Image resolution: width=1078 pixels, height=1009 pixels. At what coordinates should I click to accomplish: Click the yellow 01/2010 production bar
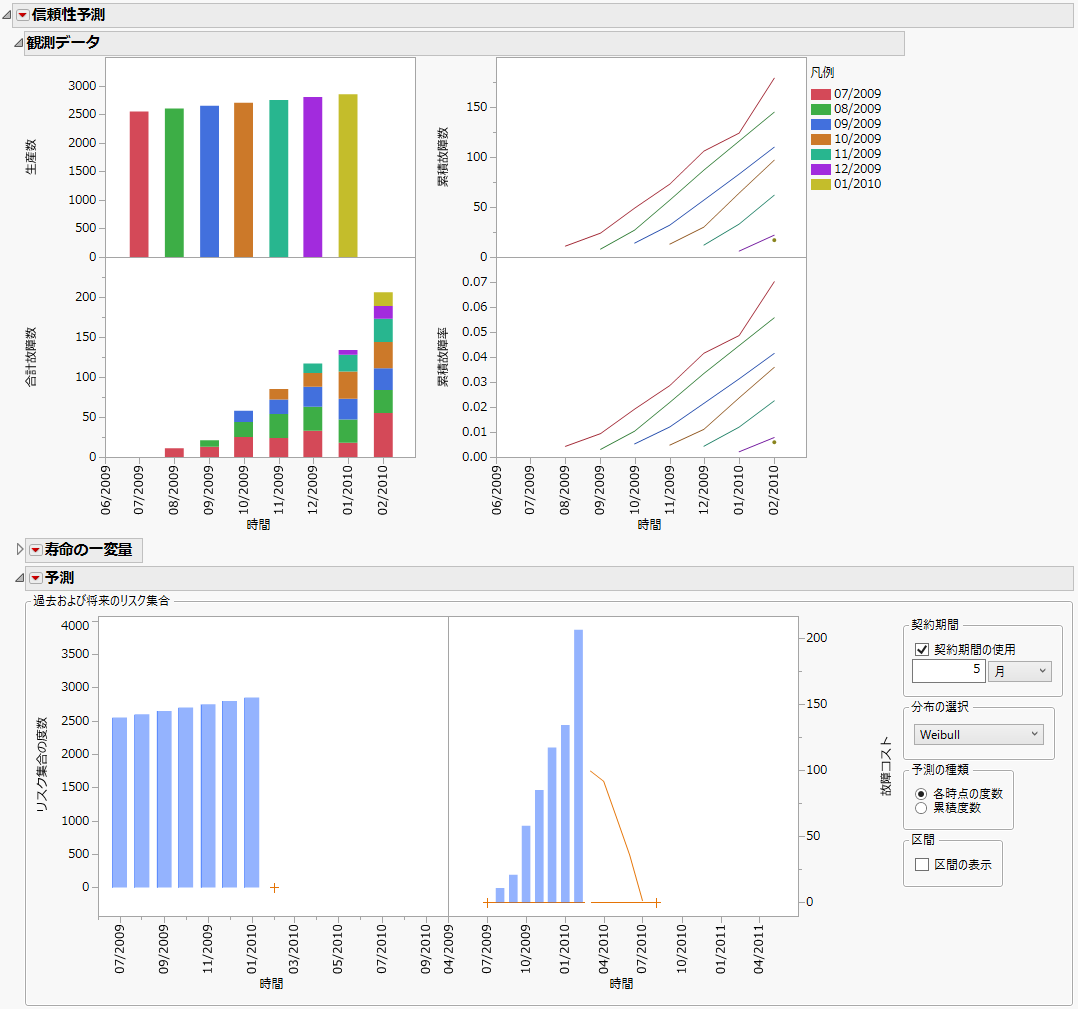(348, 176)
